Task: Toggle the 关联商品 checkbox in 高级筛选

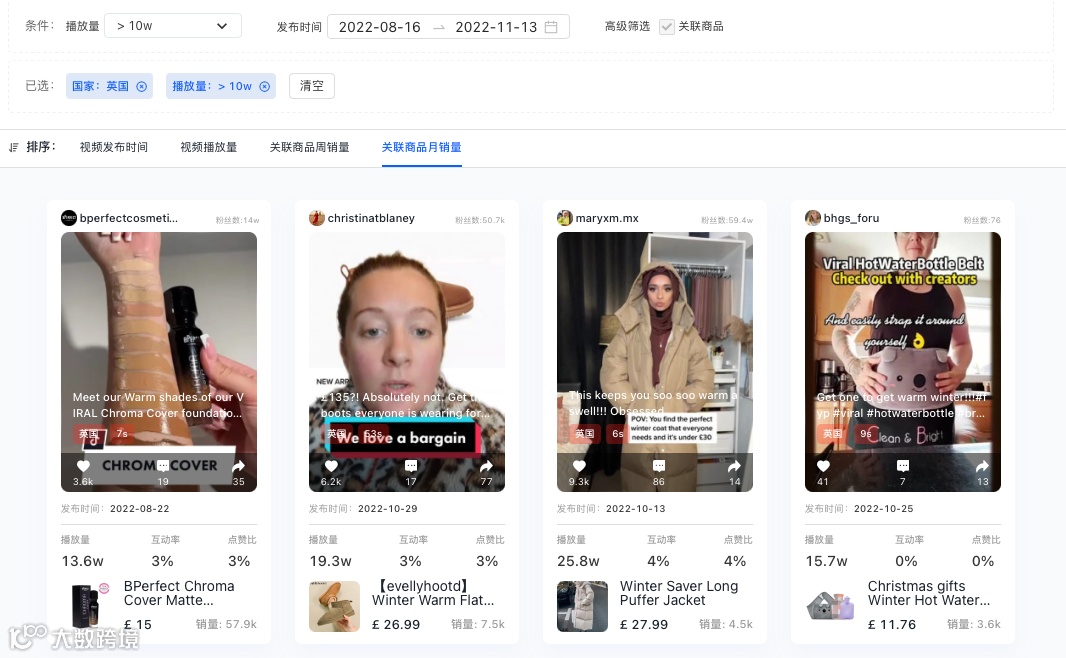Action: pyautogui.click(x=665, y=27)
